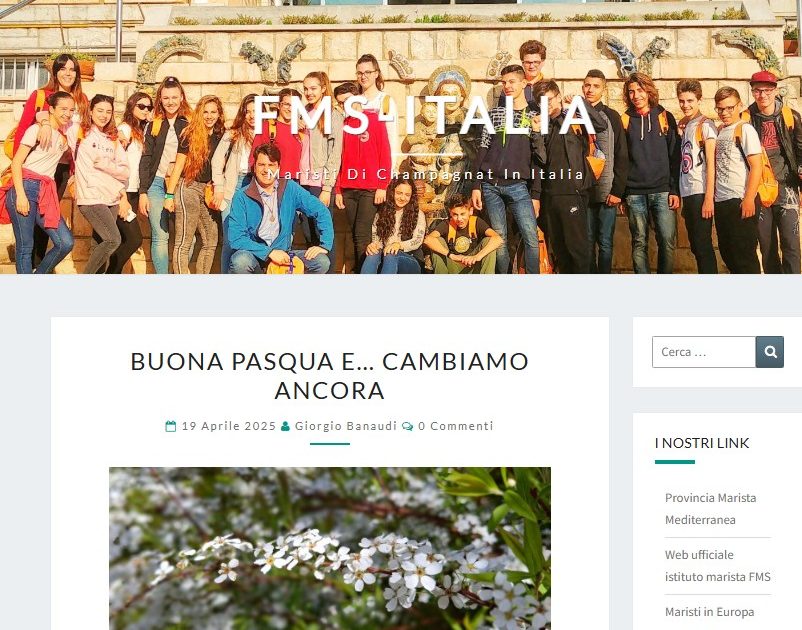Go to the 0 Commenti link

click(456, 426)
